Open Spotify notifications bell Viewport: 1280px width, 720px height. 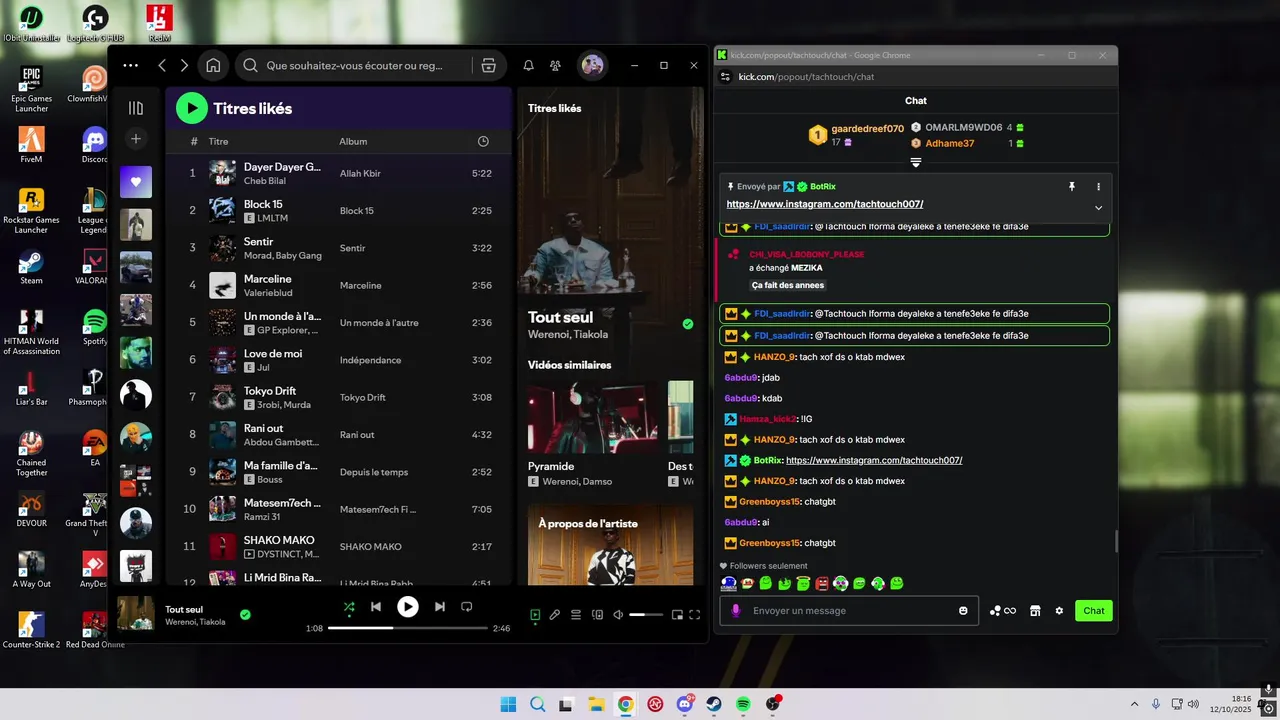[x=528, y=66]
